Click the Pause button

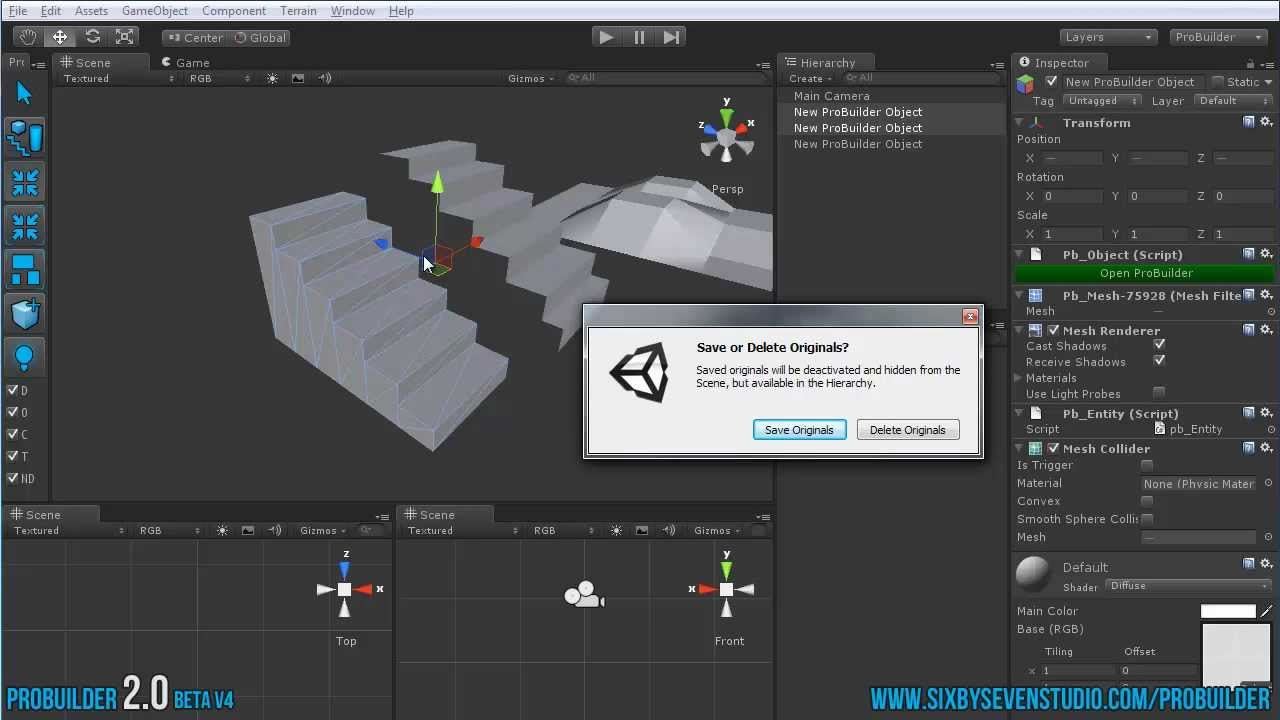pyautogui.click(x=639, y=37)
